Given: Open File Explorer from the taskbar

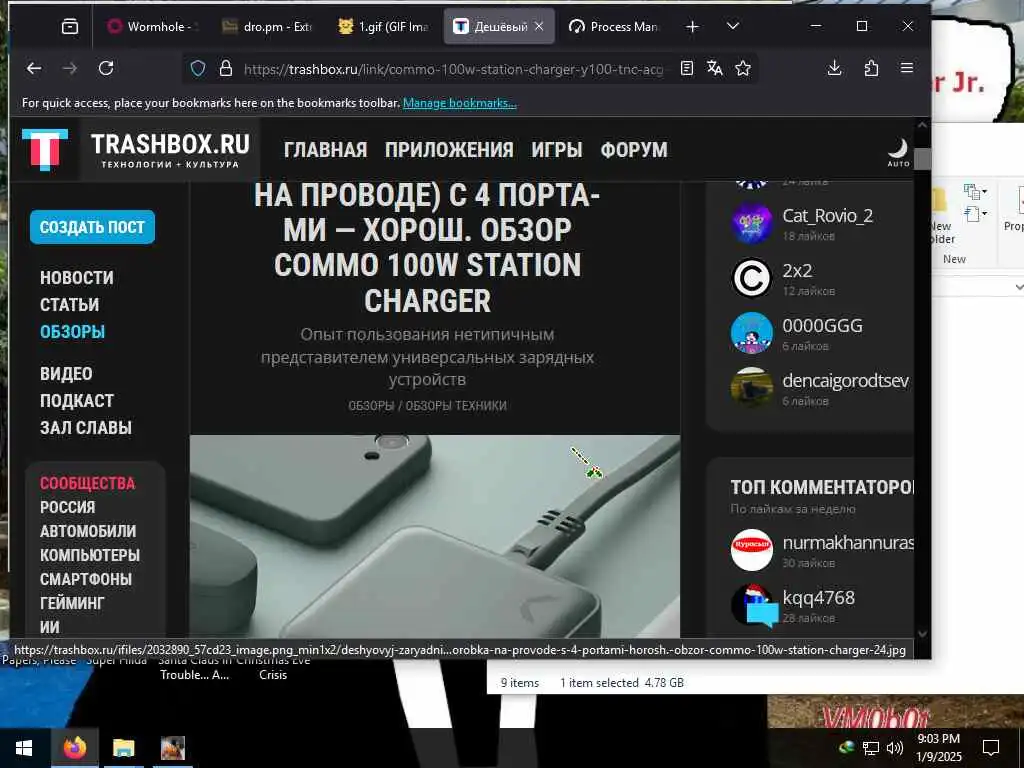Looking at the screenshot, I should click(123, 748).
